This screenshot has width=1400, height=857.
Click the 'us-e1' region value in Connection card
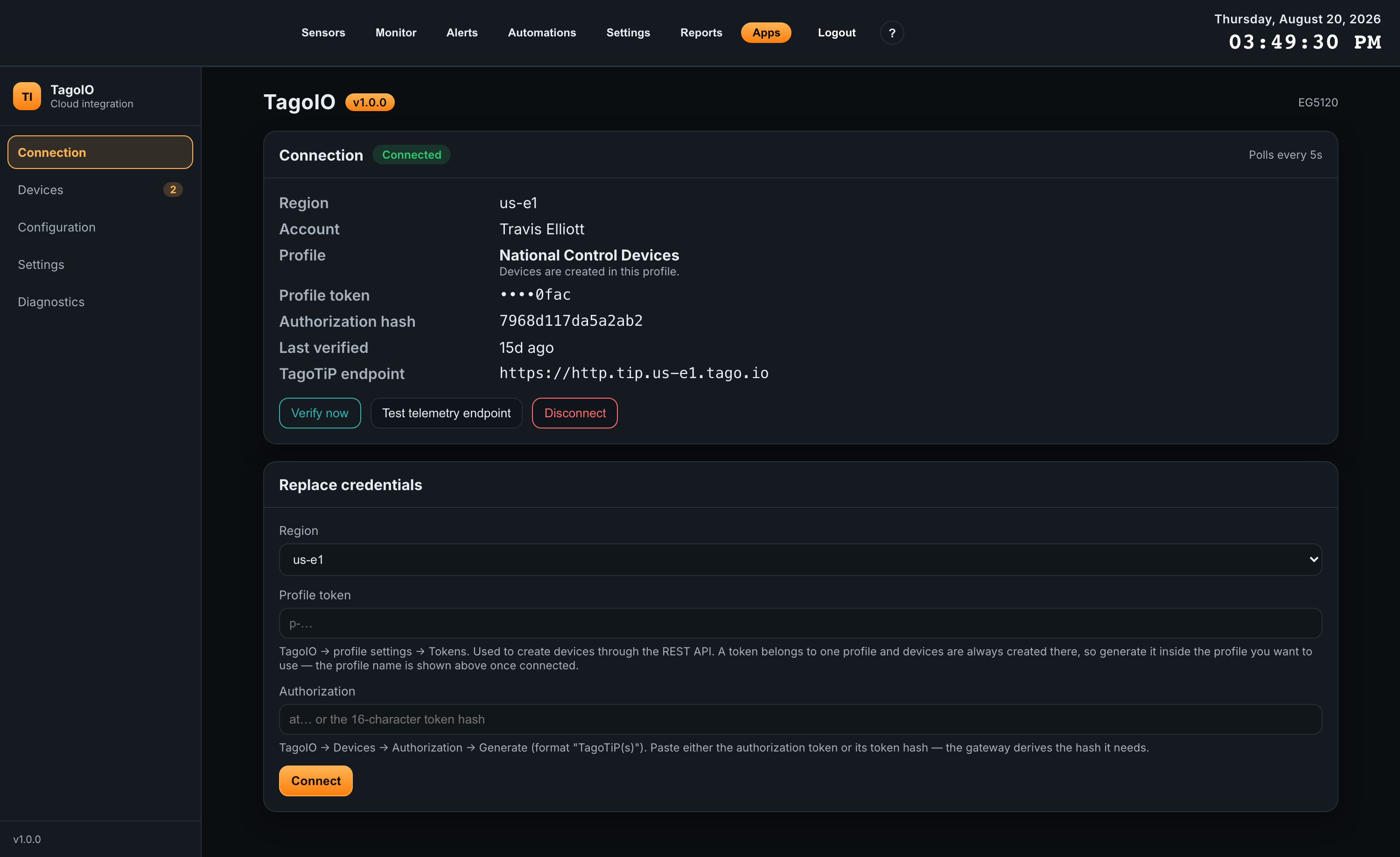point(518,203)
